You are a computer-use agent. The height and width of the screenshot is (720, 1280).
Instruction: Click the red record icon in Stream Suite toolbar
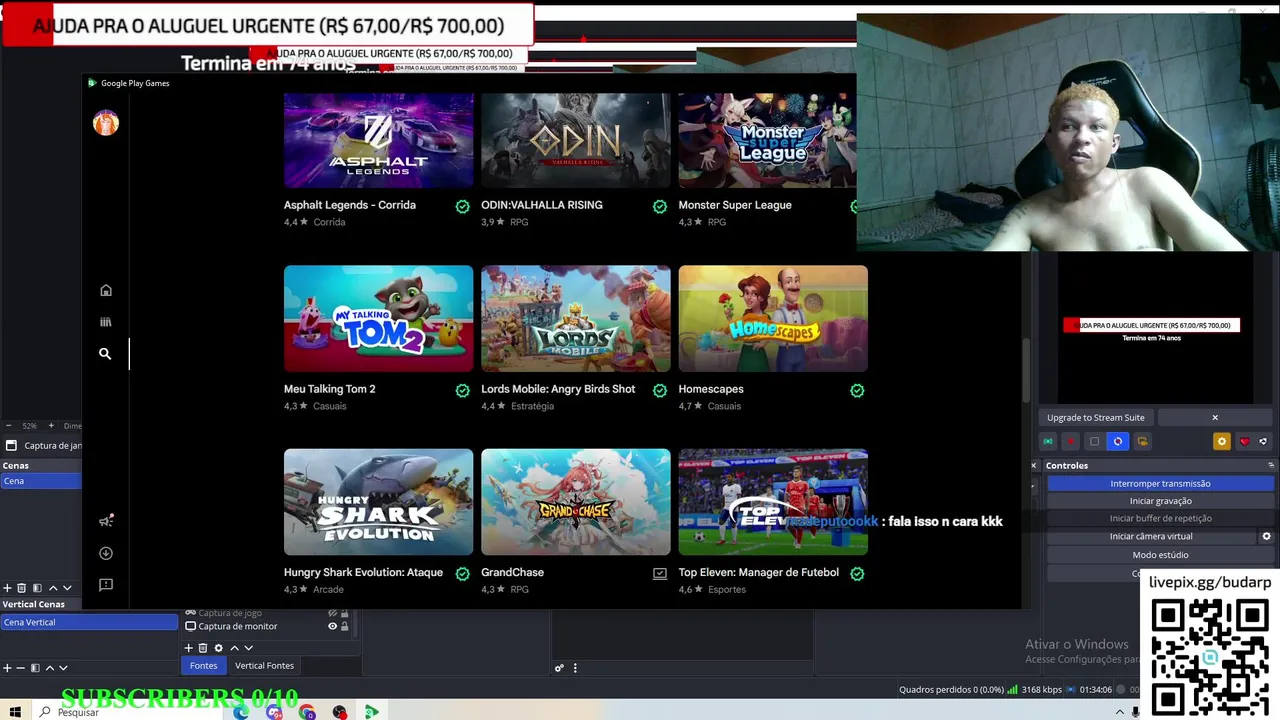coord(1071,441)
